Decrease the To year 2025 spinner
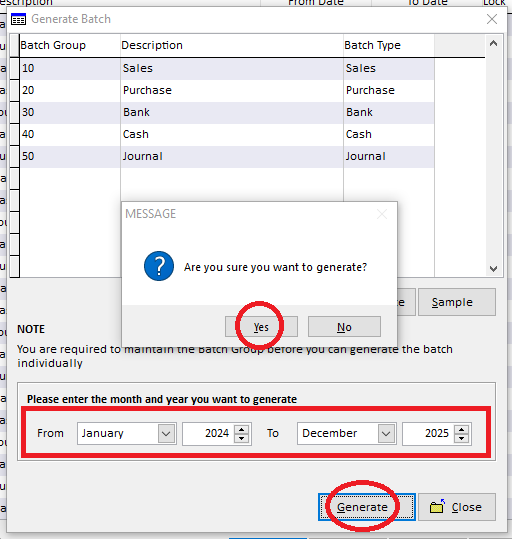The height and width of the screenshot is (539, 512). (461, 438)
